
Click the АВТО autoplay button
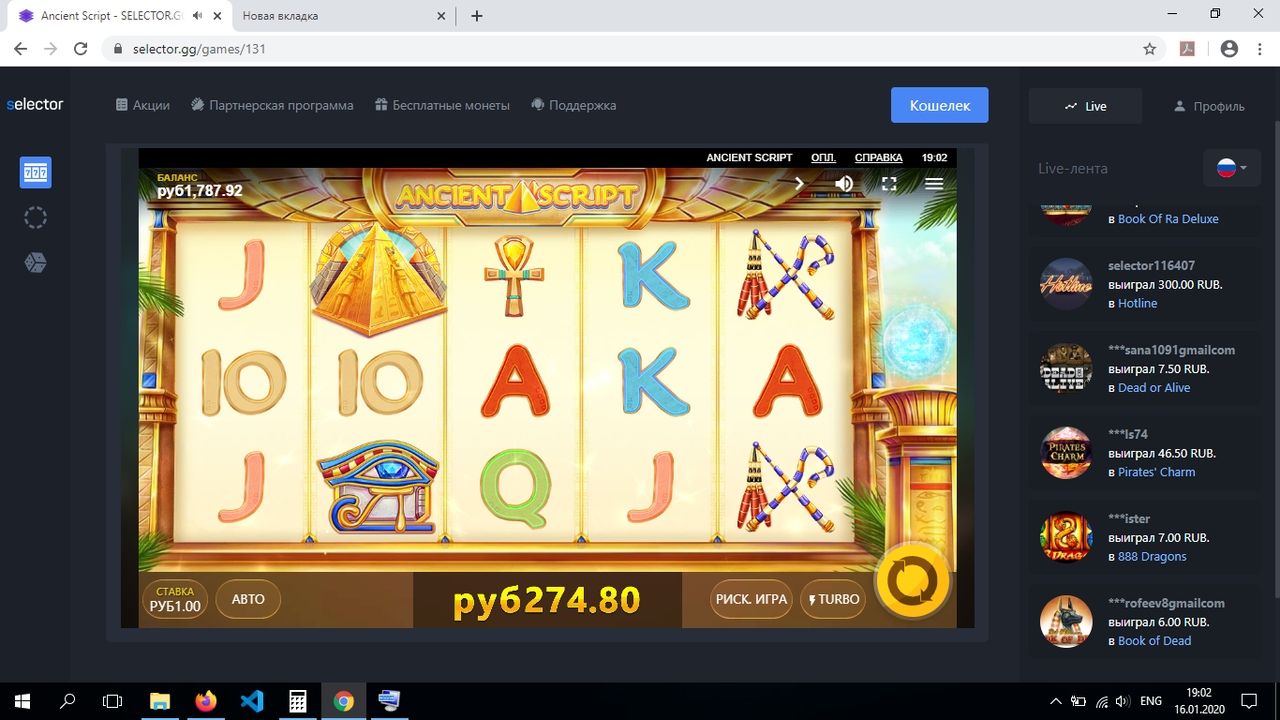tap(248, 599)
